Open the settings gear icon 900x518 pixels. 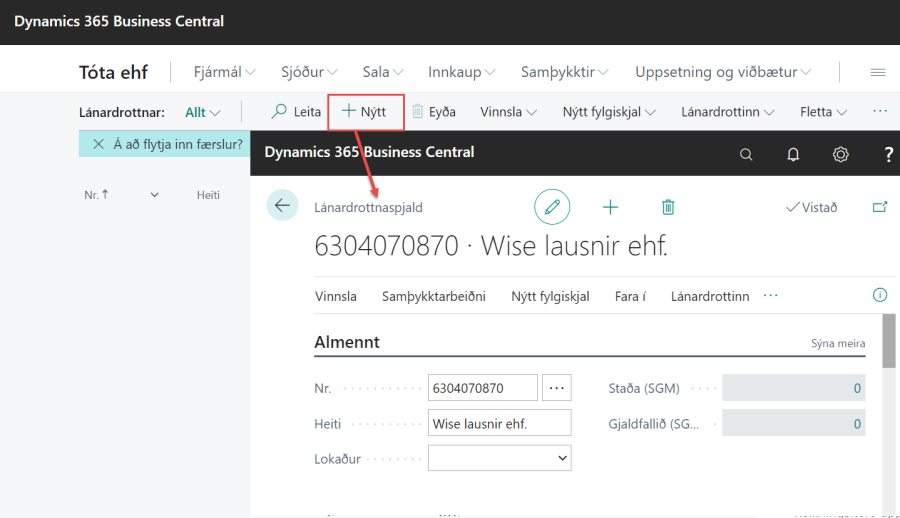(841, 154)
